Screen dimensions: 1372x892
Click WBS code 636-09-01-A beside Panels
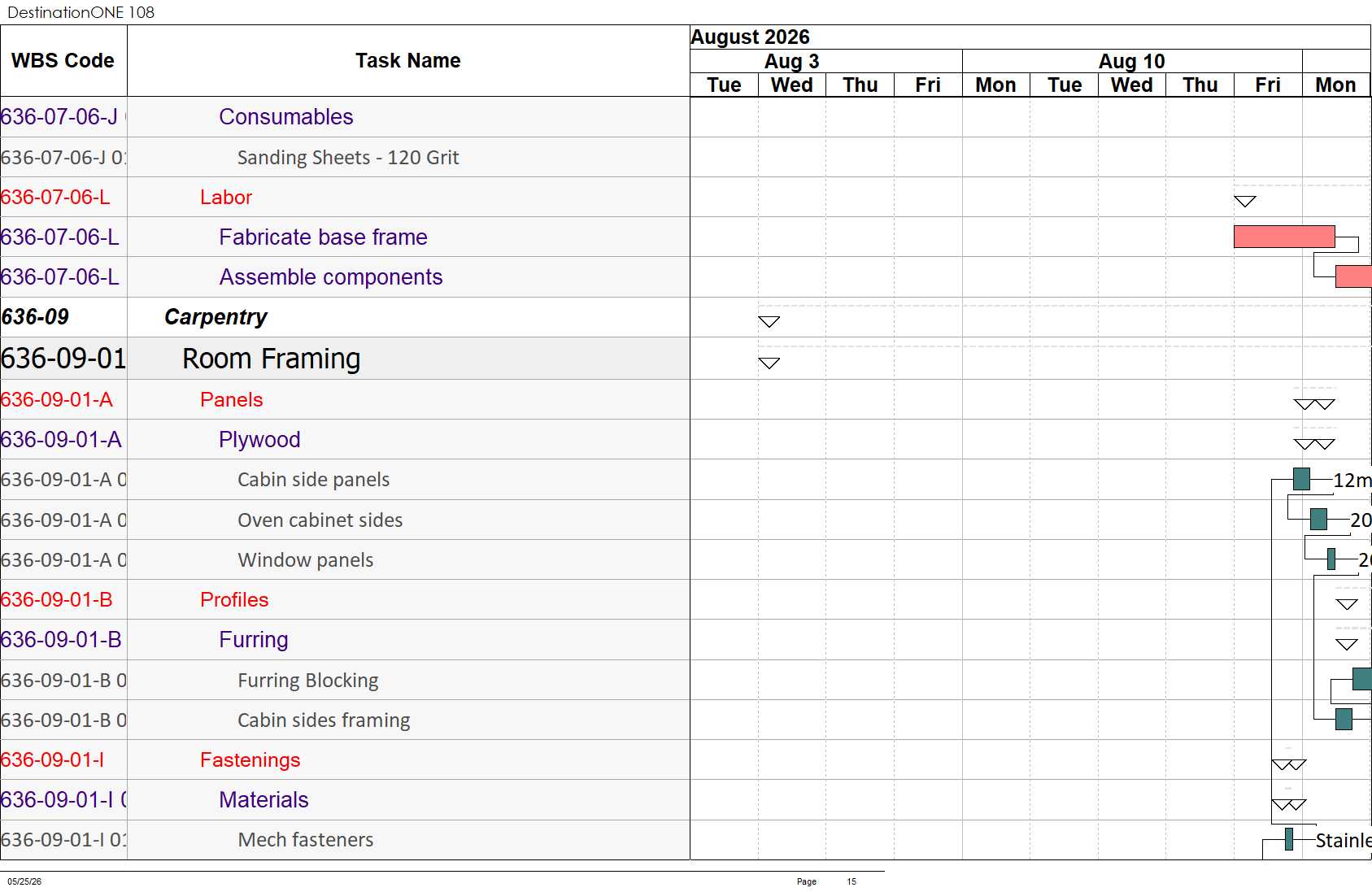coord(56,400)
